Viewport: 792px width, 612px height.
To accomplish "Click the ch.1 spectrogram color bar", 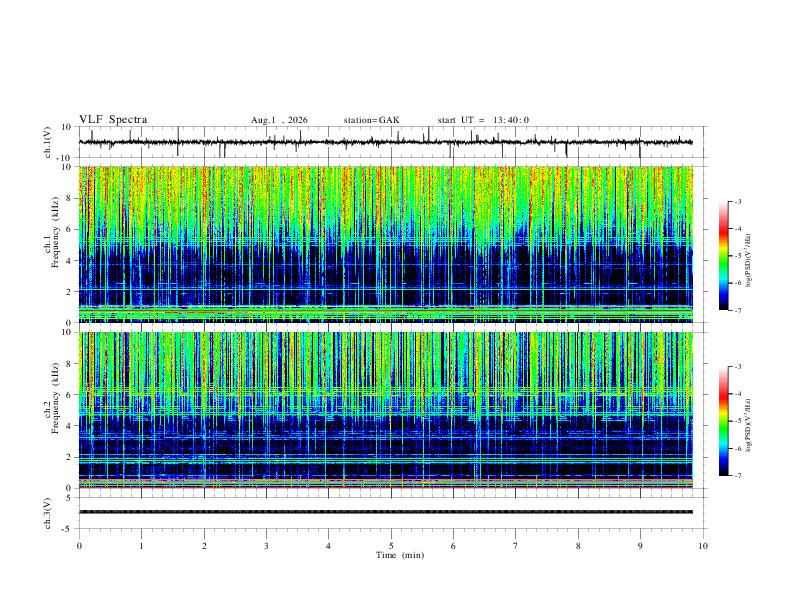I will [x=724, y=256].
